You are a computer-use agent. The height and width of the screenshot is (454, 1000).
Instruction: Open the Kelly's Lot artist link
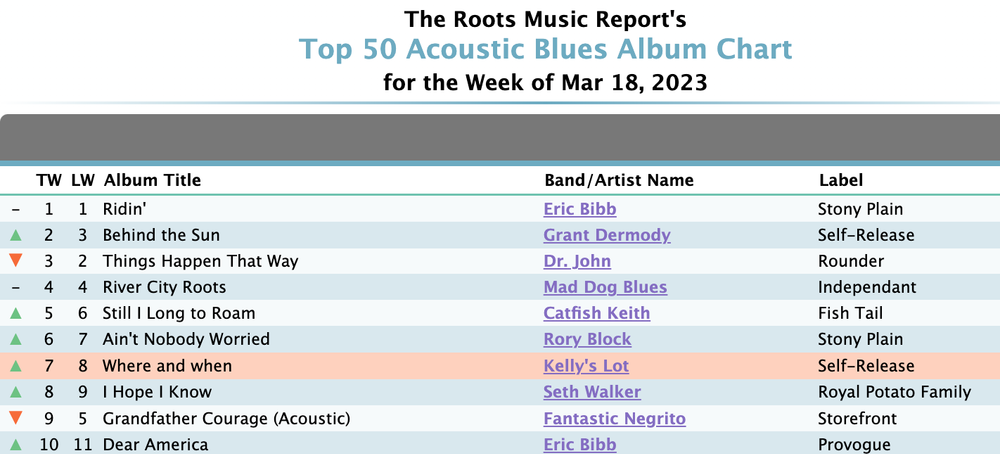[x=585, y=366]
